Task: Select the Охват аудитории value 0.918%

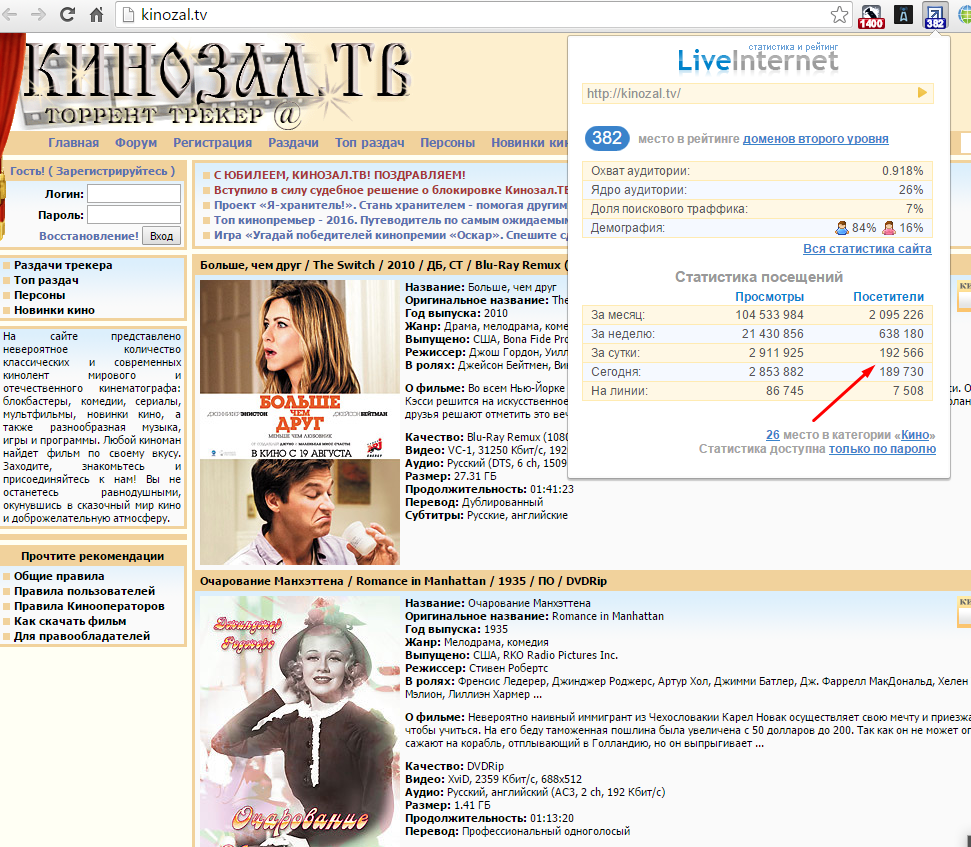Action: point(902,171)
